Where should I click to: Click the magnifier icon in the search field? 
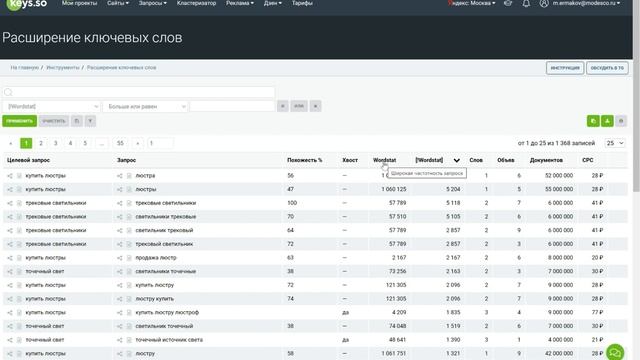point(8,92)
